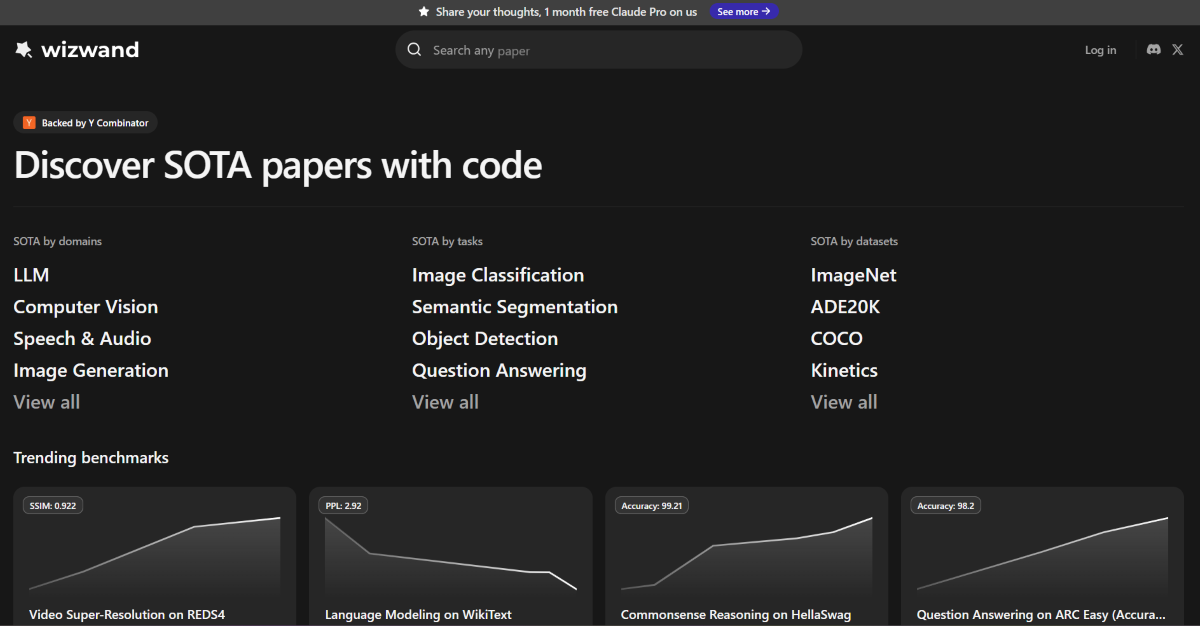Open the Discord icon link
1200x626 pixels.
(x=1153, y=50)
